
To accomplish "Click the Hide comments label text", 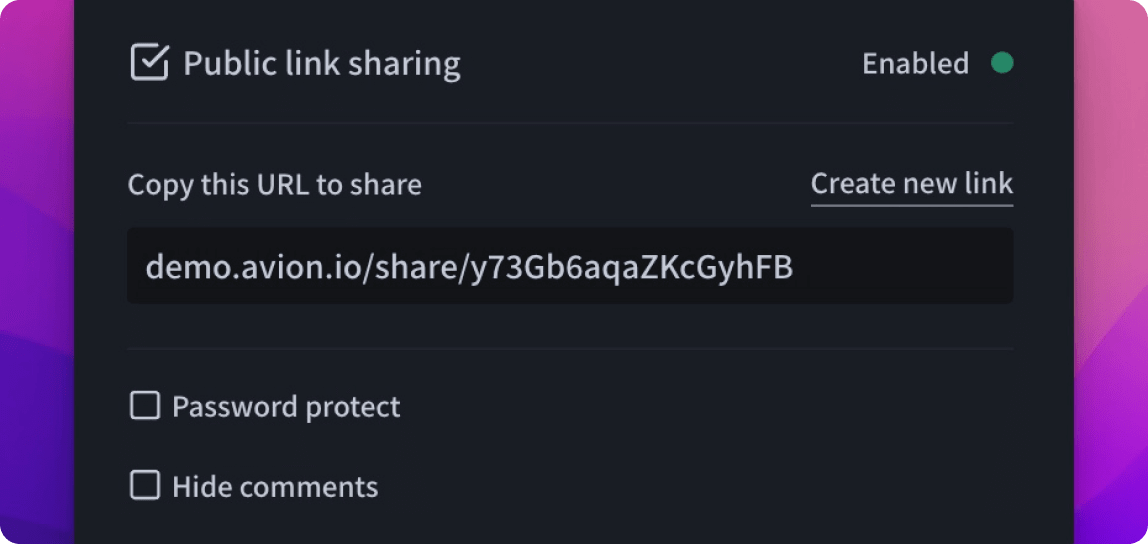I will click(x=275, y=487).
